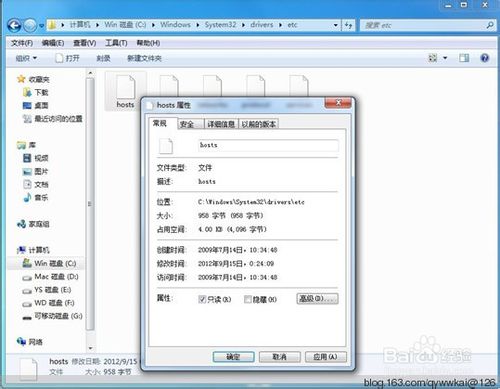This screenshot has height=389, width=500.
Task: Click the search magnifier icon
Action: pos(490,25)
